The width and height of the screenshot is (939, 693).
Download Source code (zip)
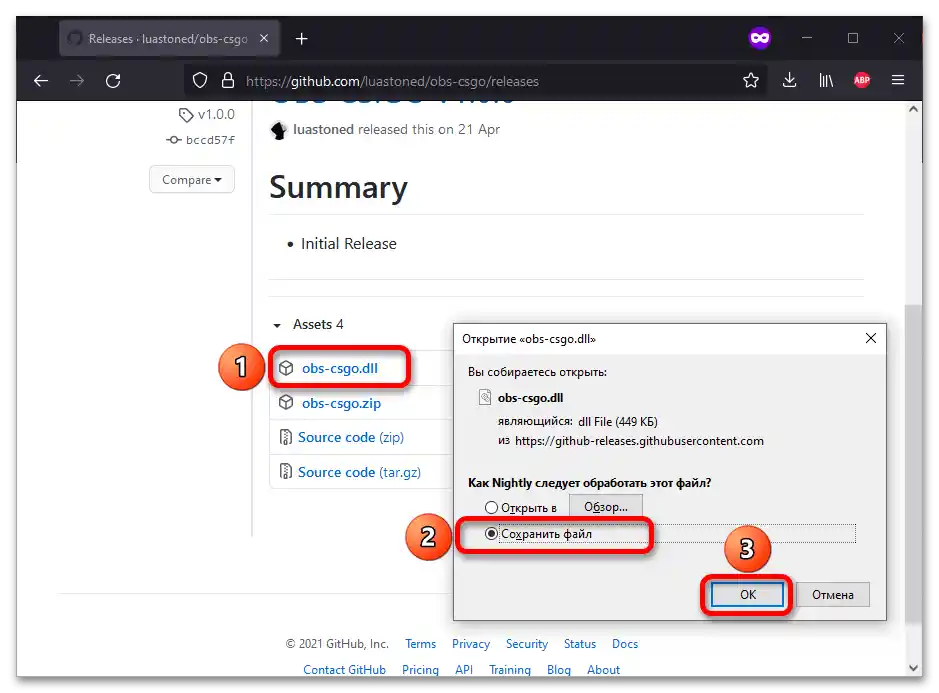(x=351, y=437)
